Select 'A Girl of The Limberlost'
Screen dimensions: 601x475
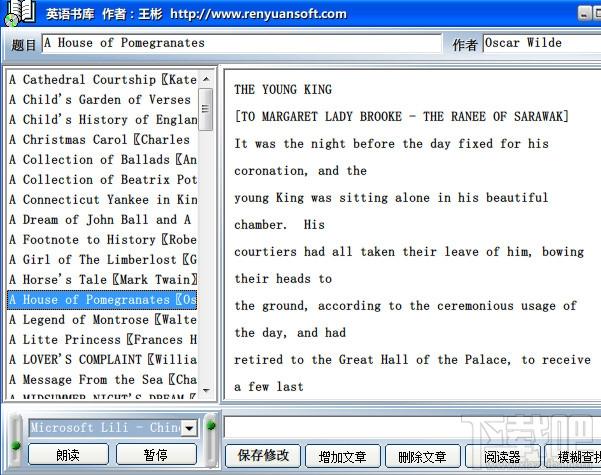(103, 260)
